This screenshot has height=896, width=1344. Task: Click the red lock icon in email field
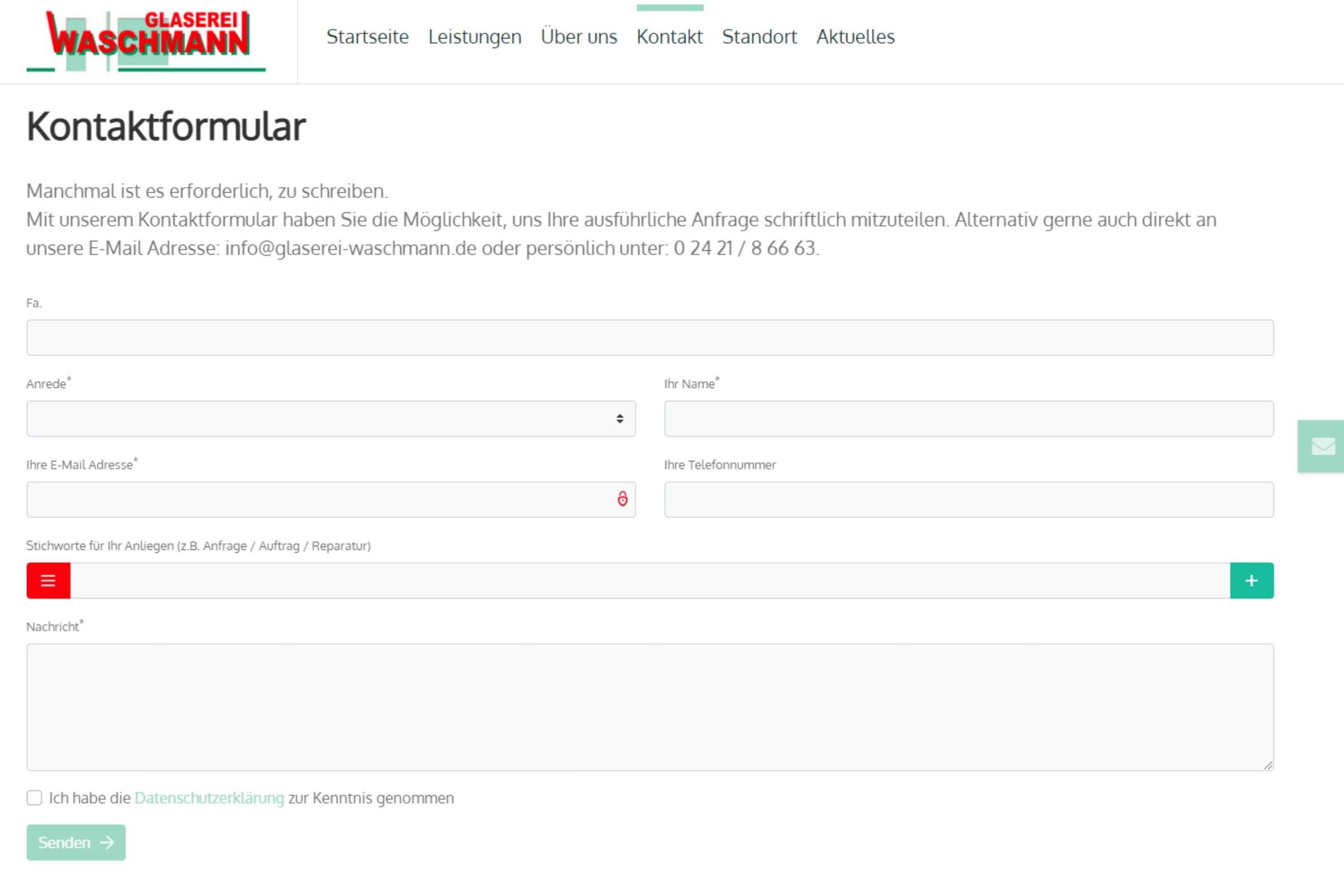[622, 500]
